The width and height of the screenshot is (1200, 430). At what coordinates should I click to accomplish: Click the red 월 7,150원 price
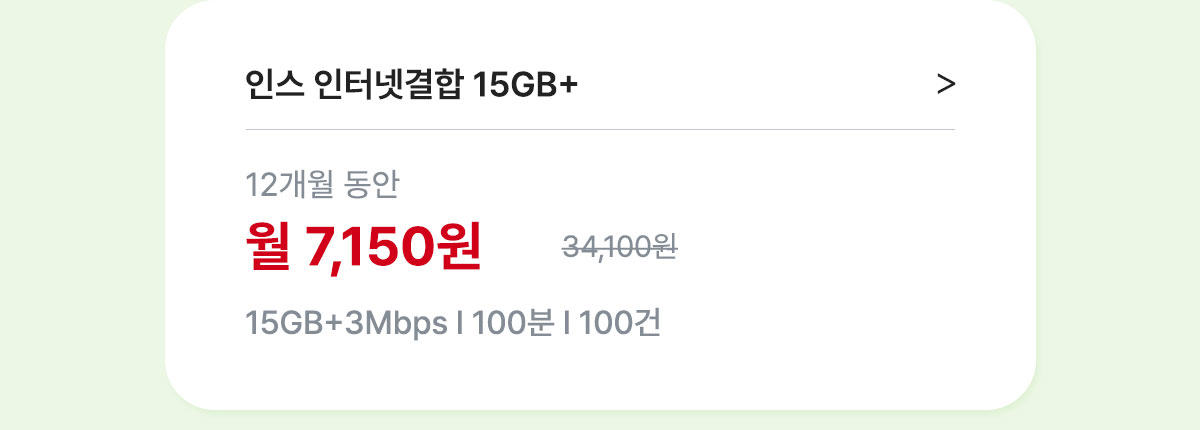click(x=363, y=246)
